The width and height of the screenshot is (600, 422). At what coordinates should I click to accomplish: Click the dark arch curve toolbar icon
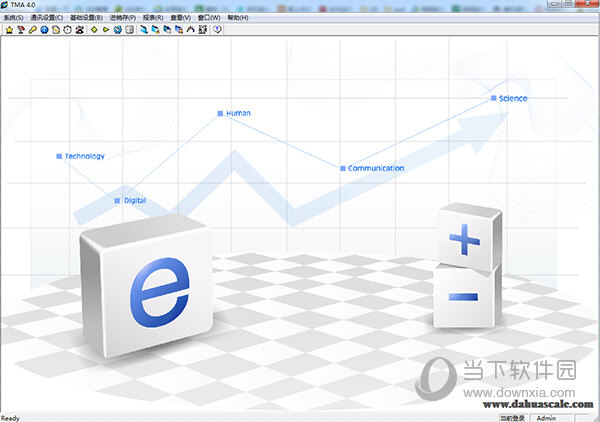(x=191, y=29)
